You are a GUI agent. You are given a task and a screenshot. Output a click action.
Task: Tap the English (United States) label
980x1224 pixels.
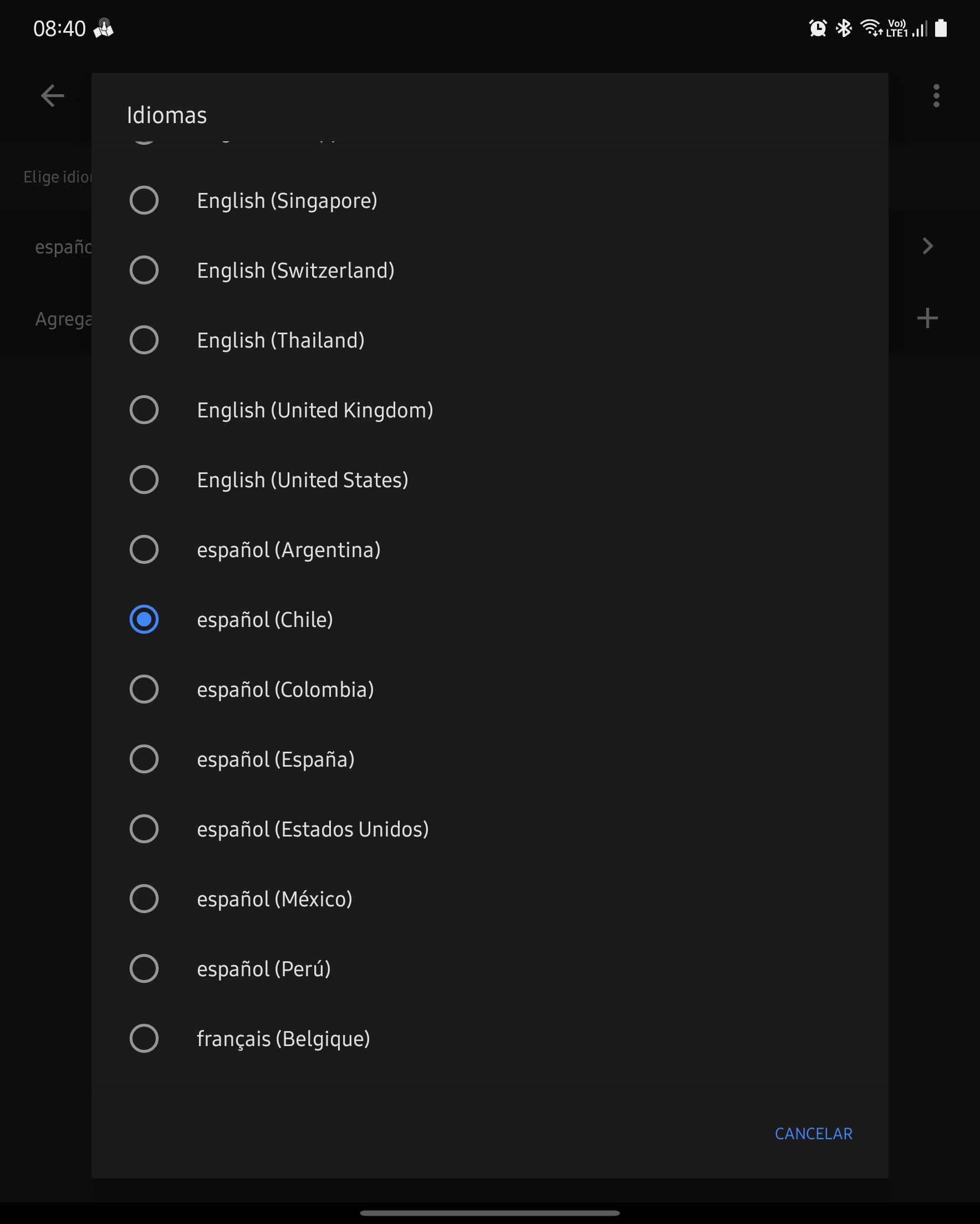[x=303, y=480]
